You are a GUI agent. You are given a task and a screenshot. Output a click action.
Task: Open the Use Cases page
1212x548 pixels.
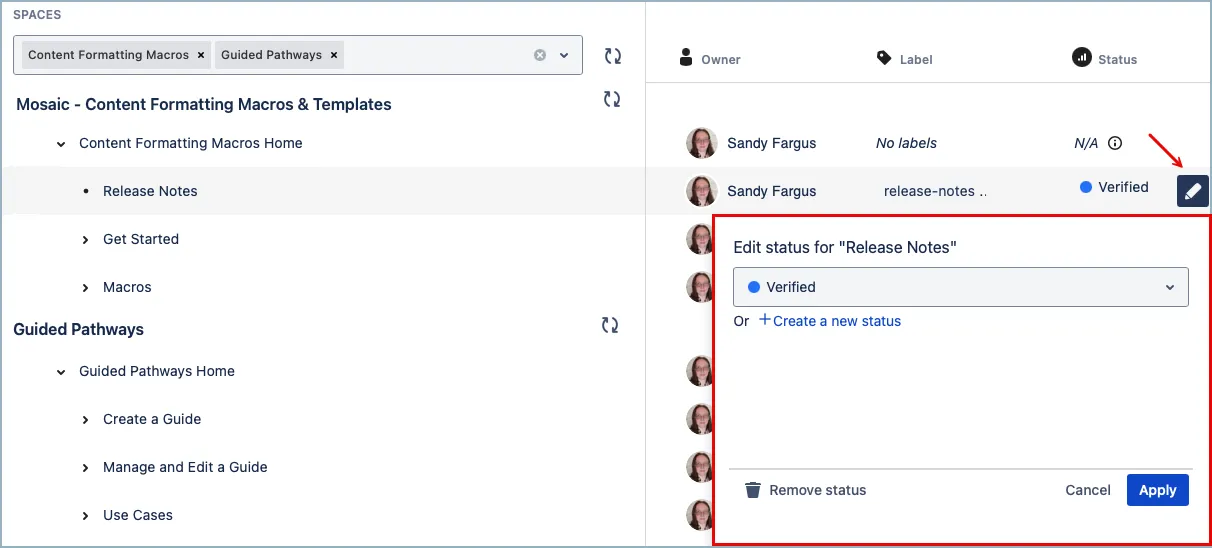pos(138,515)
